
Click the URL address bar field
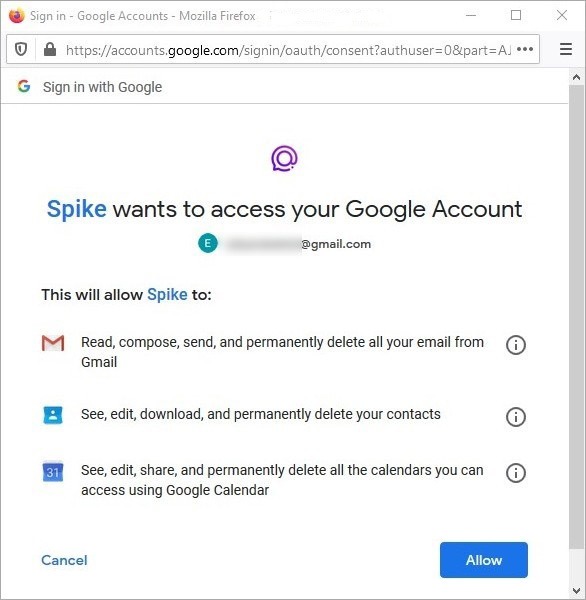[288, 50]
